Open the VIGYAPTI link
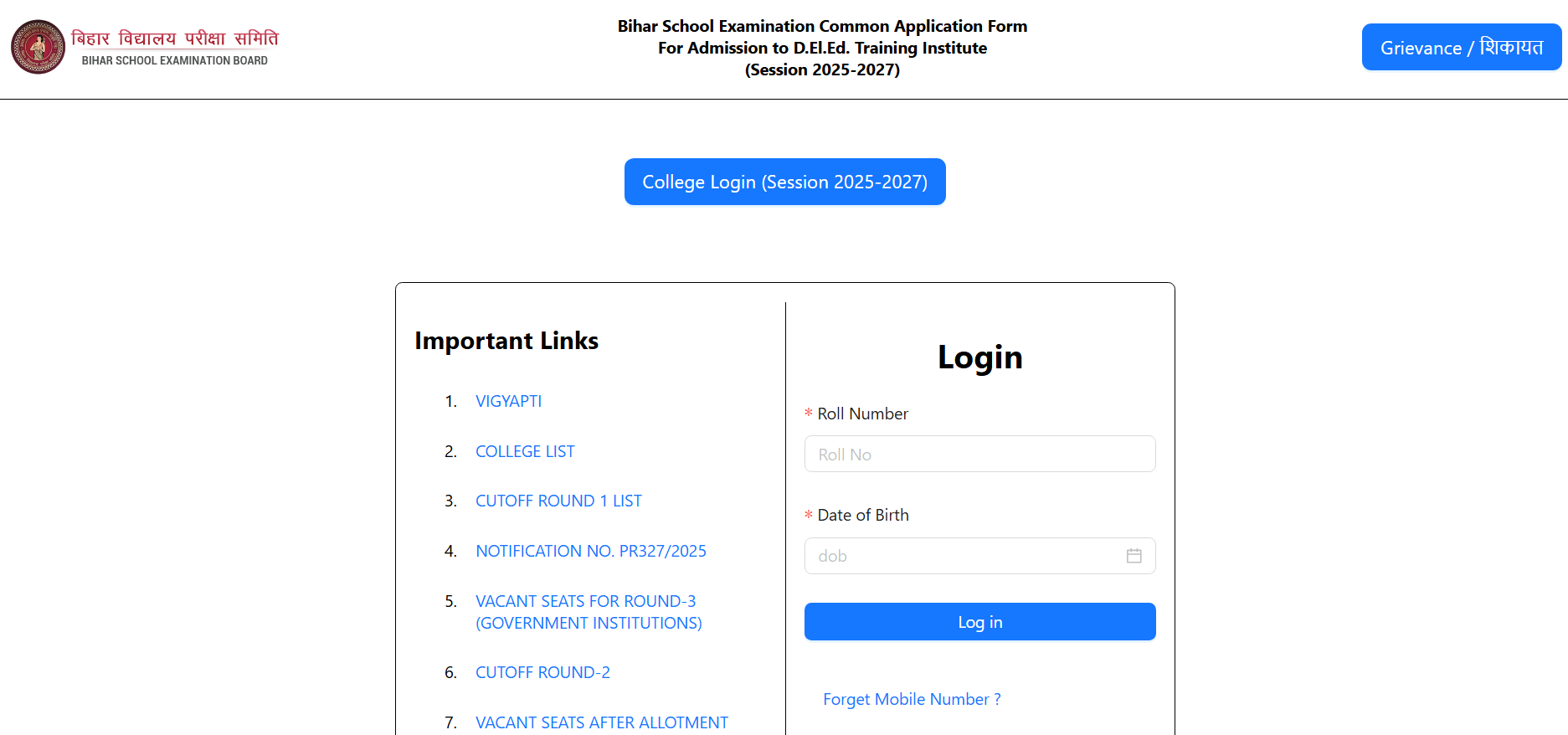The image size is (1568, 735). coord(508,401)
